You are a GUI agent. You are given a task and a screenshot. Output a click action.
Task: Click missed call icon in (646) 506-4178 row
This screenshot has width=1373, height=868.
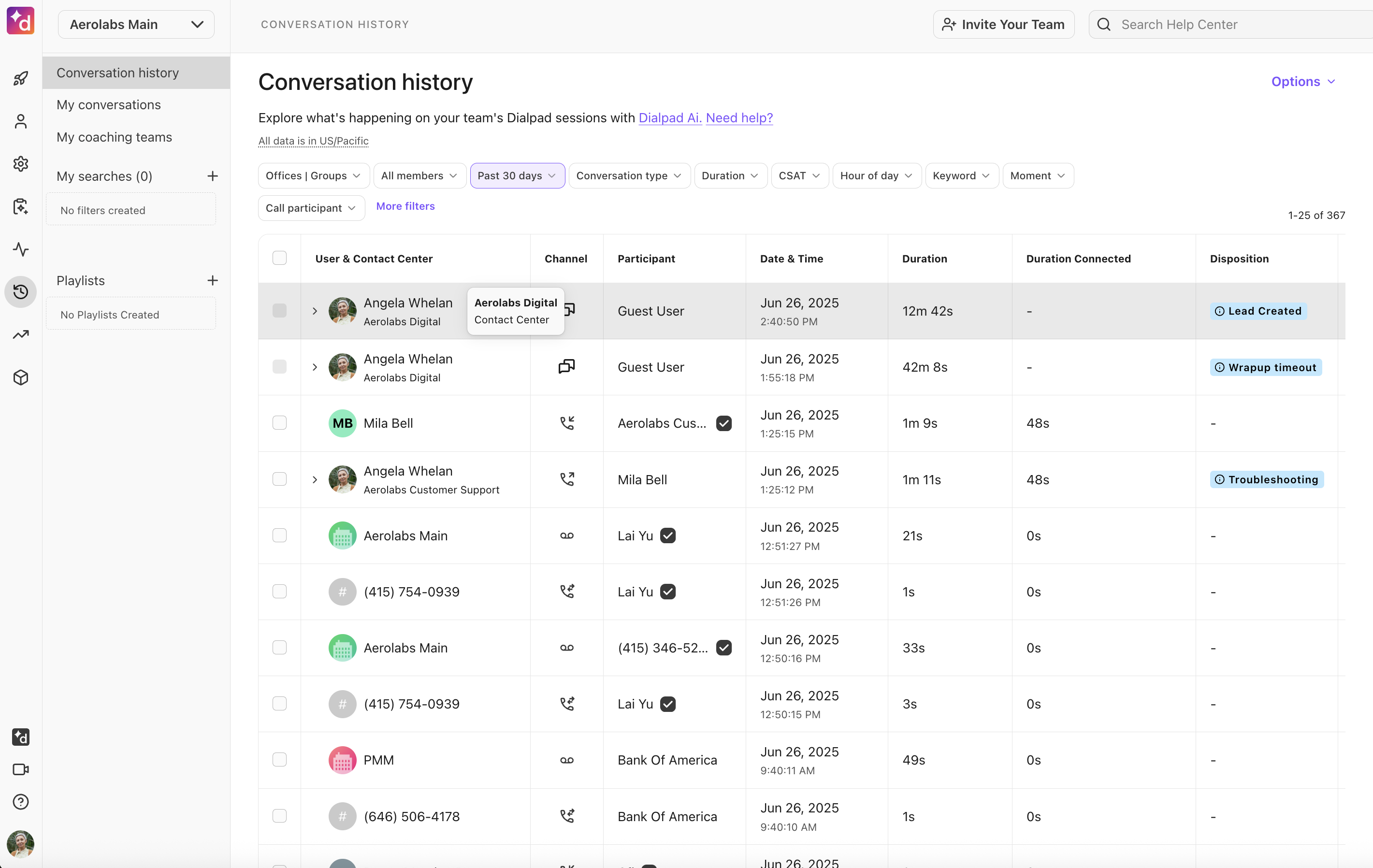coord(567,816)
